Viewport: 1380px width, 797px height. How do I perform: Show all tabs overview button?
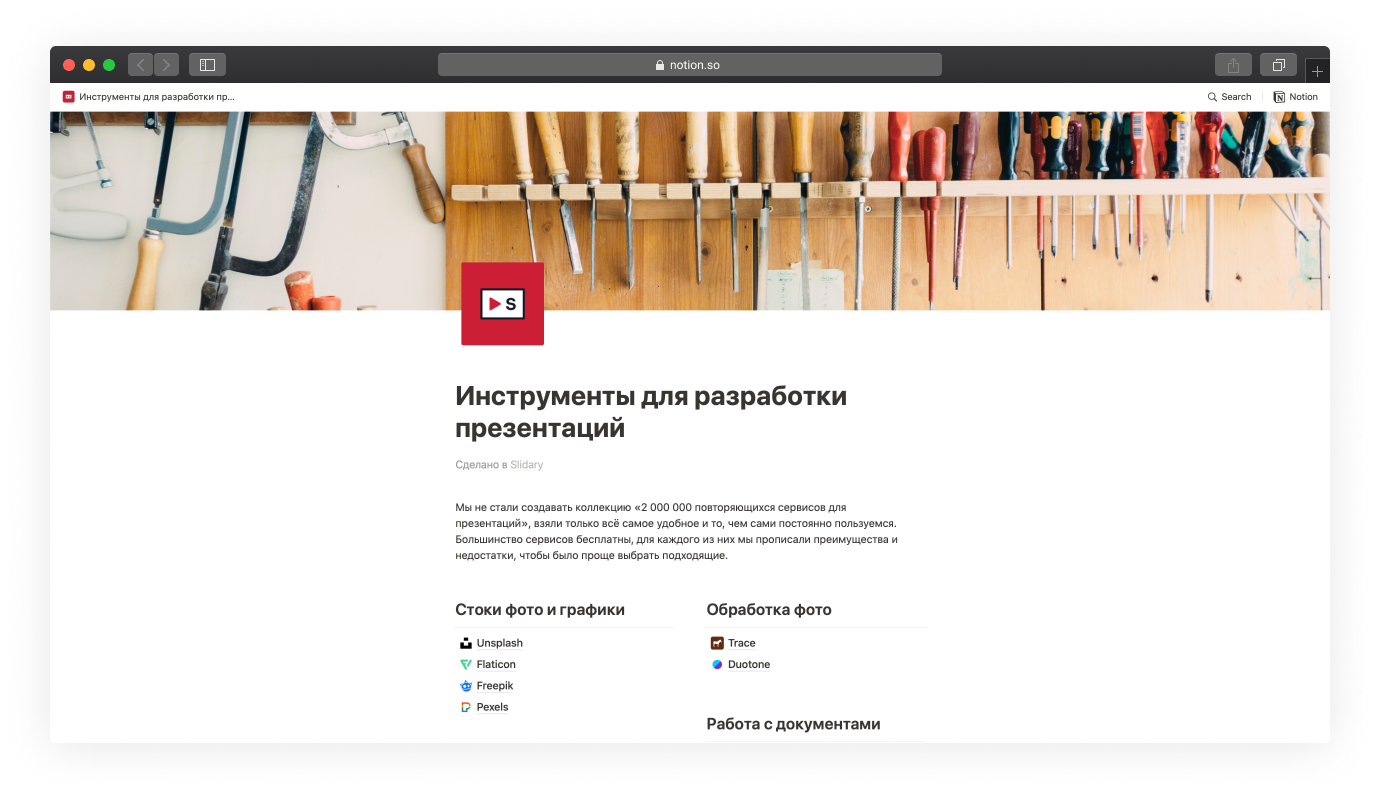click(1278, 65)
